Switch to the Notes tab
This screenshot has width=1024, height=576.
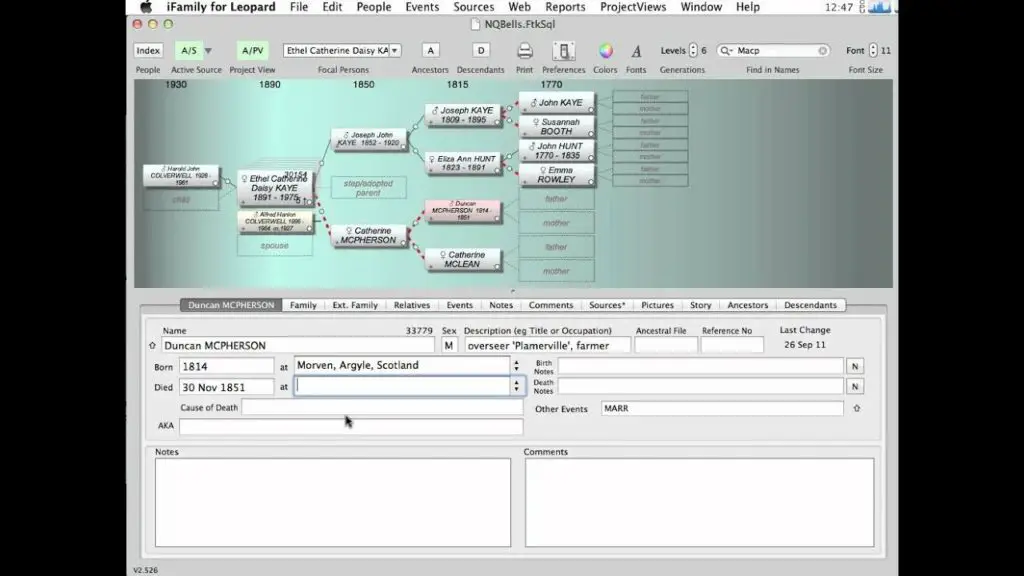click(501, 305)
